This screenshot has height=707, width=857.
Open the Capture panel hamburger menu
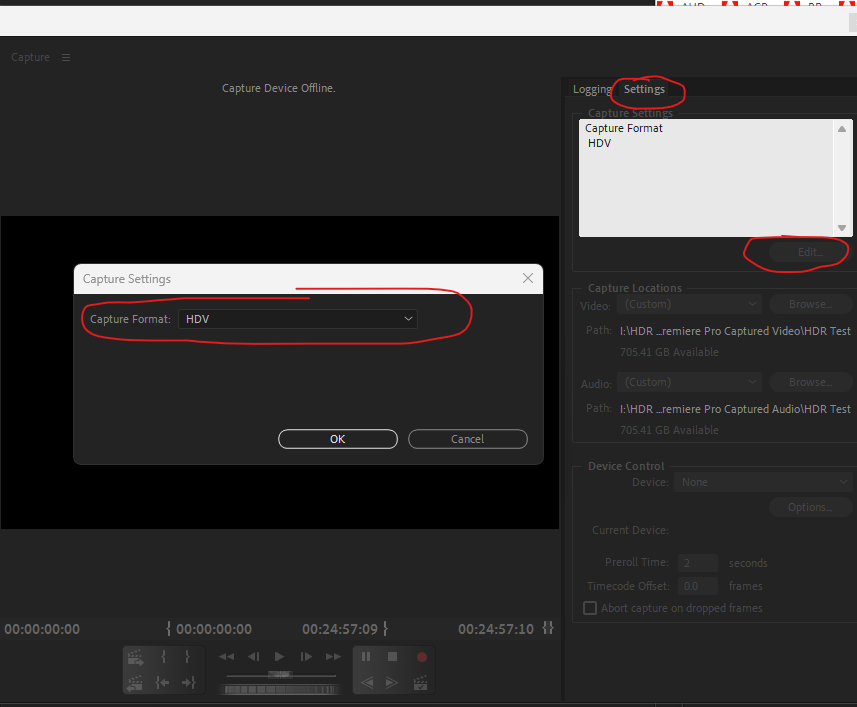66,57
